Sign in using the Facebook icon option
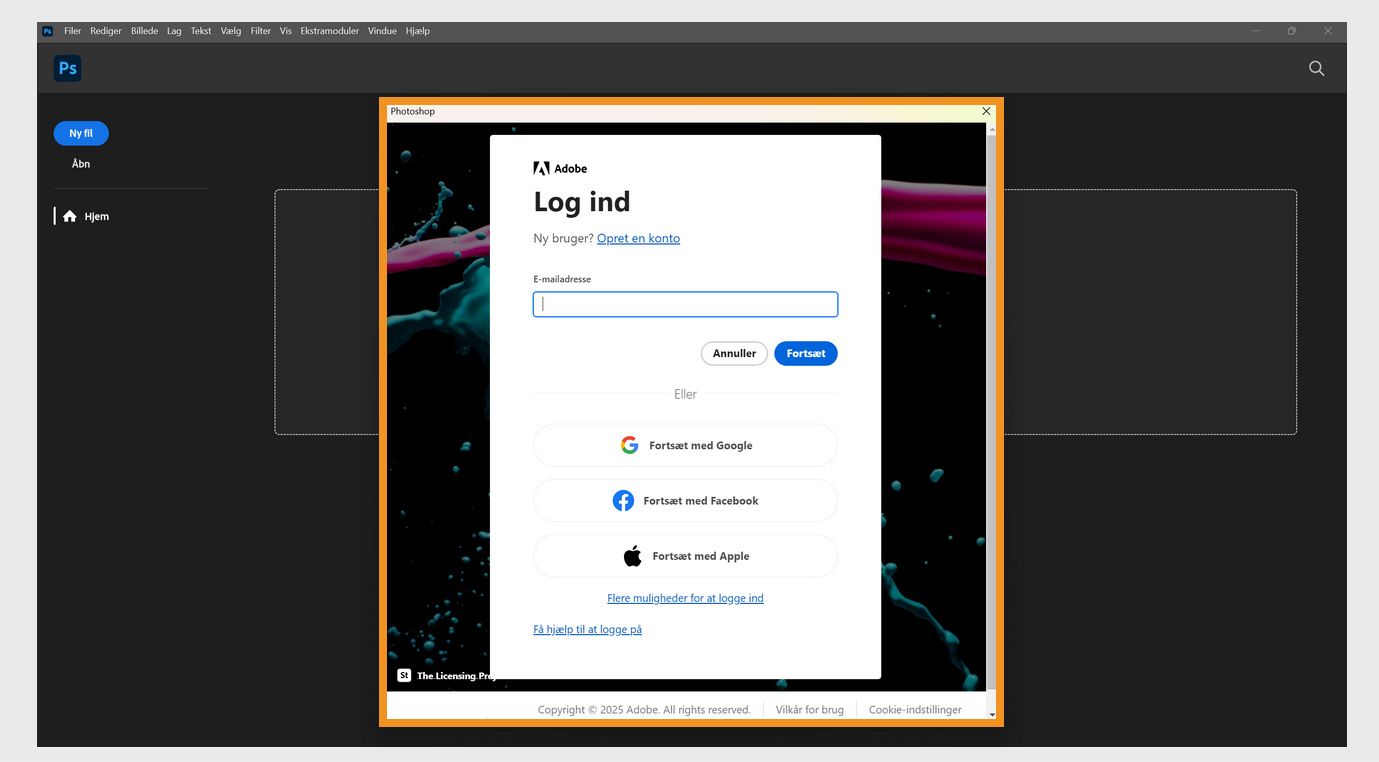The height and width of the screenshot is (762, 1379). click(x=623, y=500)
